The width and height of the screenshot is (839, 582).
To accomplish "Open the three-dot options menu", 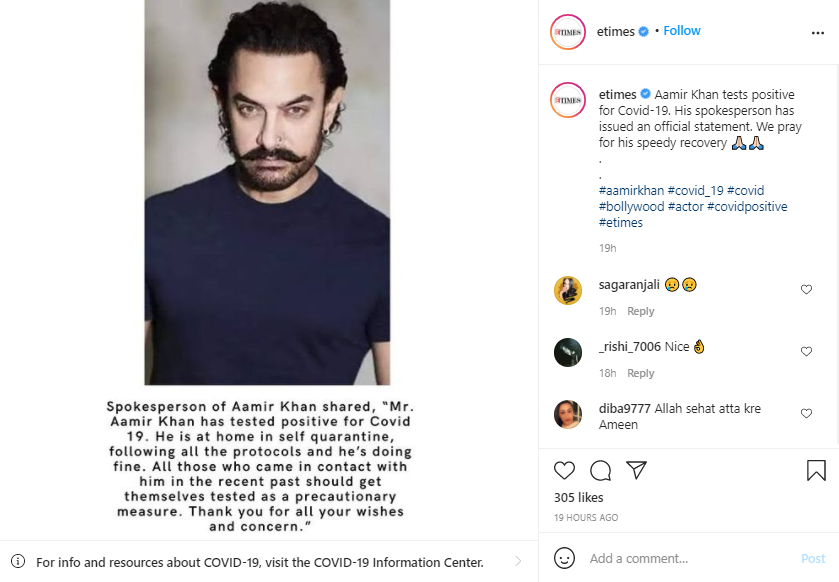I will click(818, 31).
